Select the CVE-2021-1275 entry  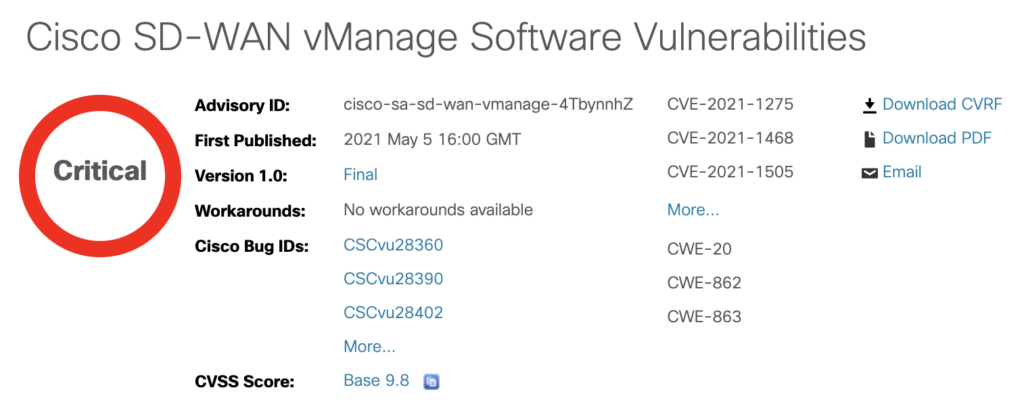pyautogui.click(x=730, y=104)
